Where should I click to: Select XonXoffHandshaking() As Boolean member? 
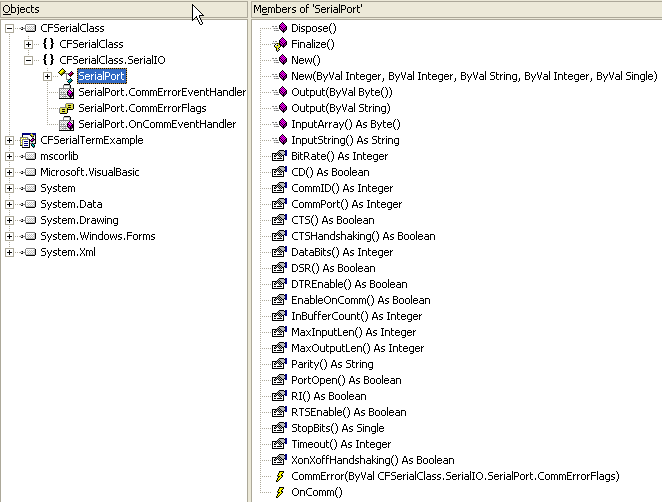click(x=372, y=460)
